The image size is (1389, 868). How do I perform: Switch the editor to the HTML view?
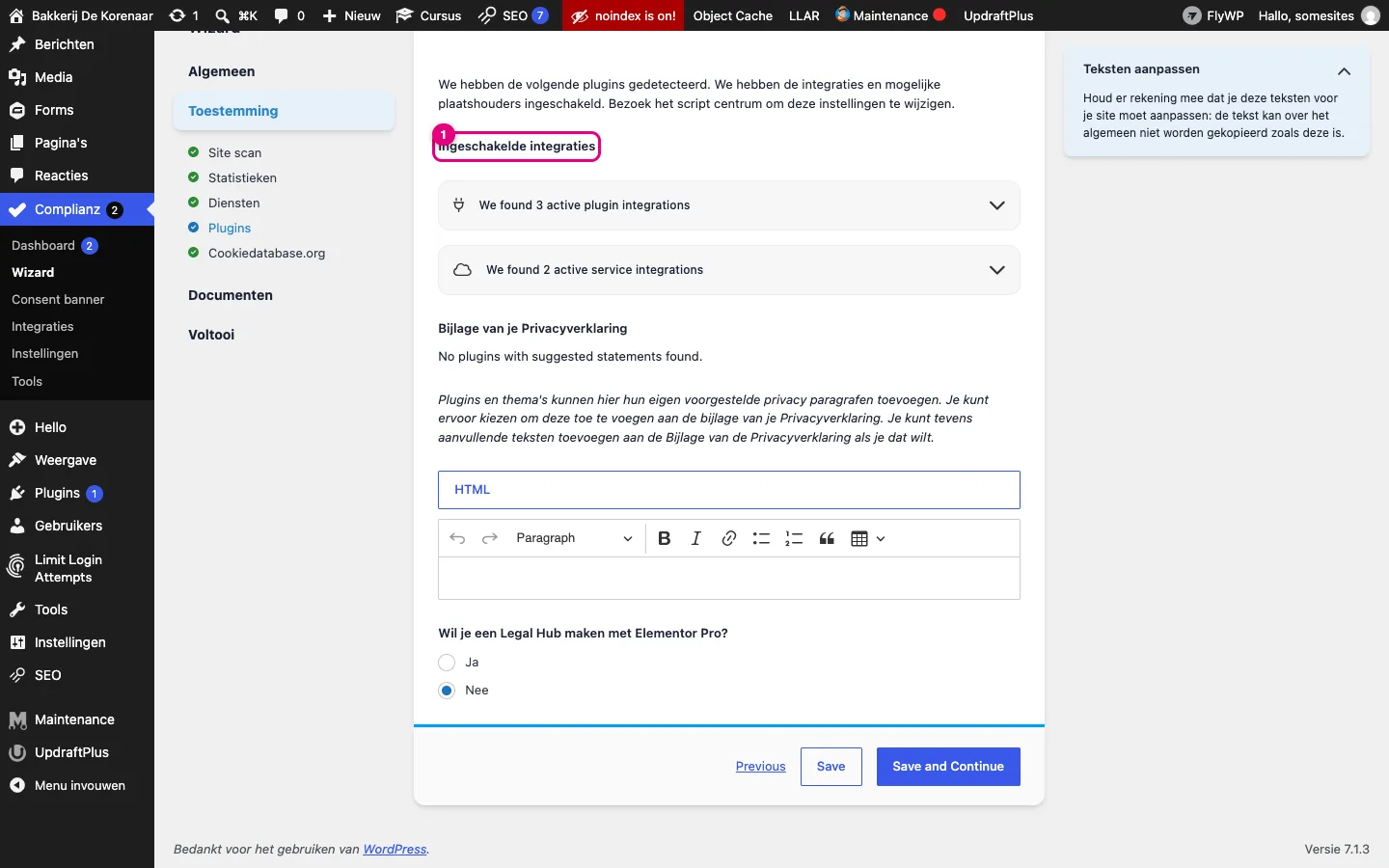[x=729, y=490]
